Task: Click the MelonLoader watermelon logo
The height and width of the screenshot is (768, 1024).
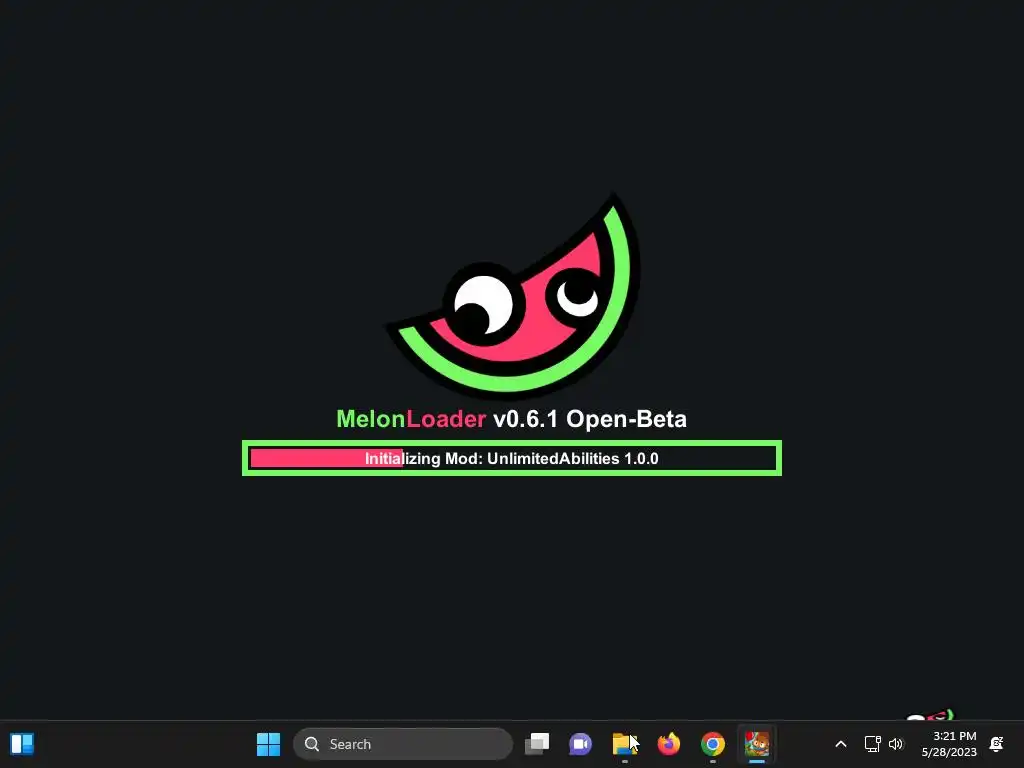Action: [x=513, y=294]
